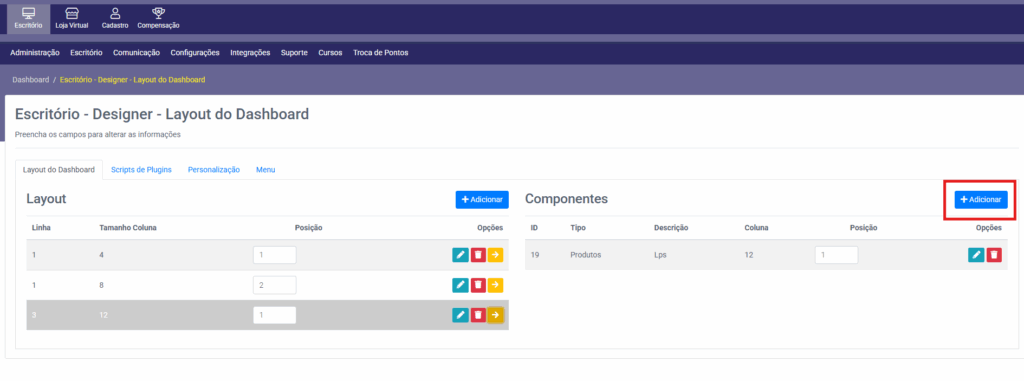
Task: Select arrow for layout row size 12
Action: coord(495,315)
